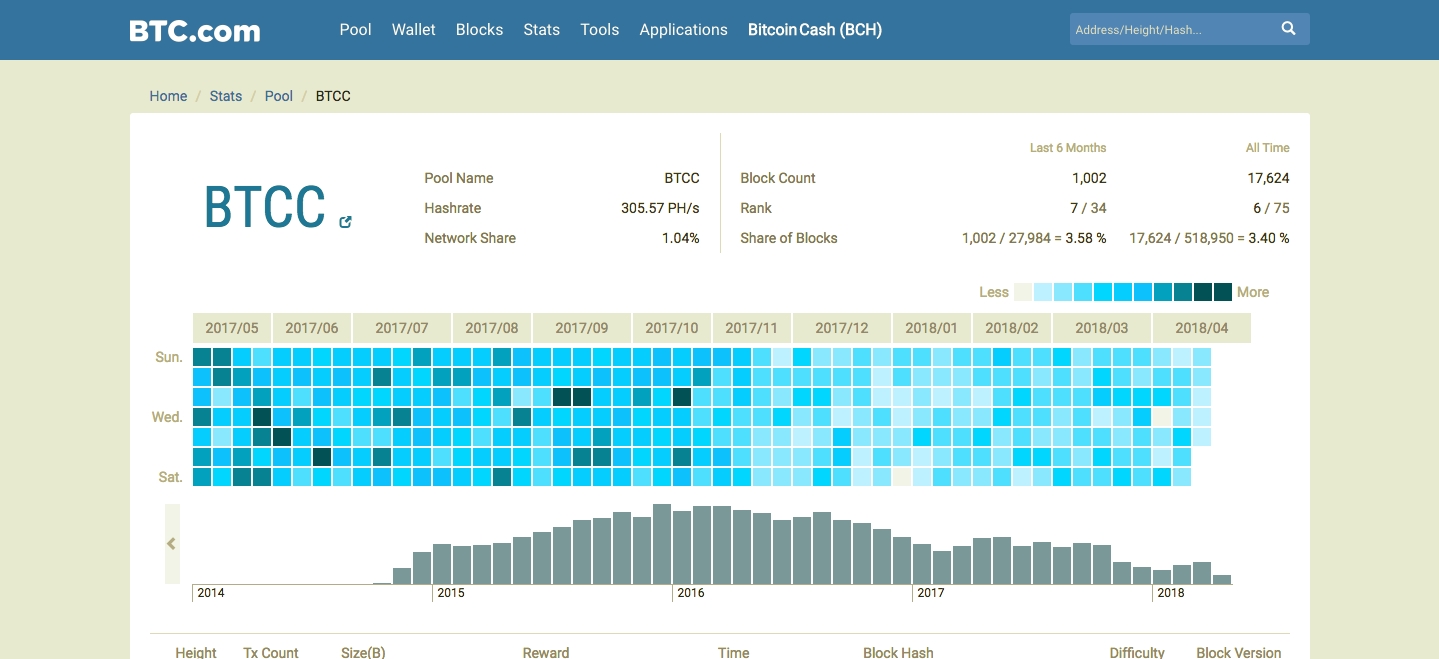Open the Tools navigation item
The image size is (1439, 659).
point(599,30)
